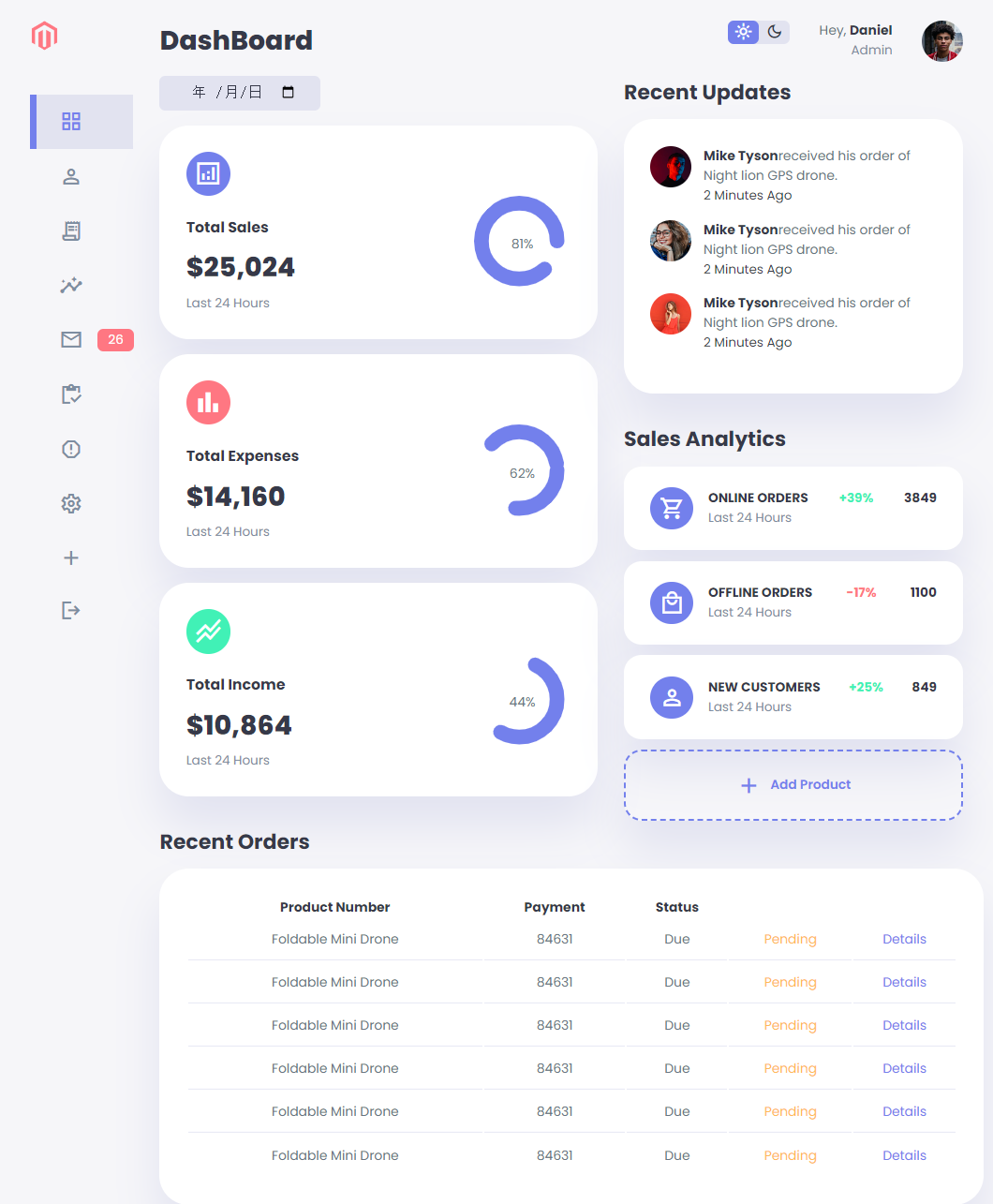This screenshot has width=993, height=1204.
Task: Click Pending status in first order row
Action: pos(790,939)
